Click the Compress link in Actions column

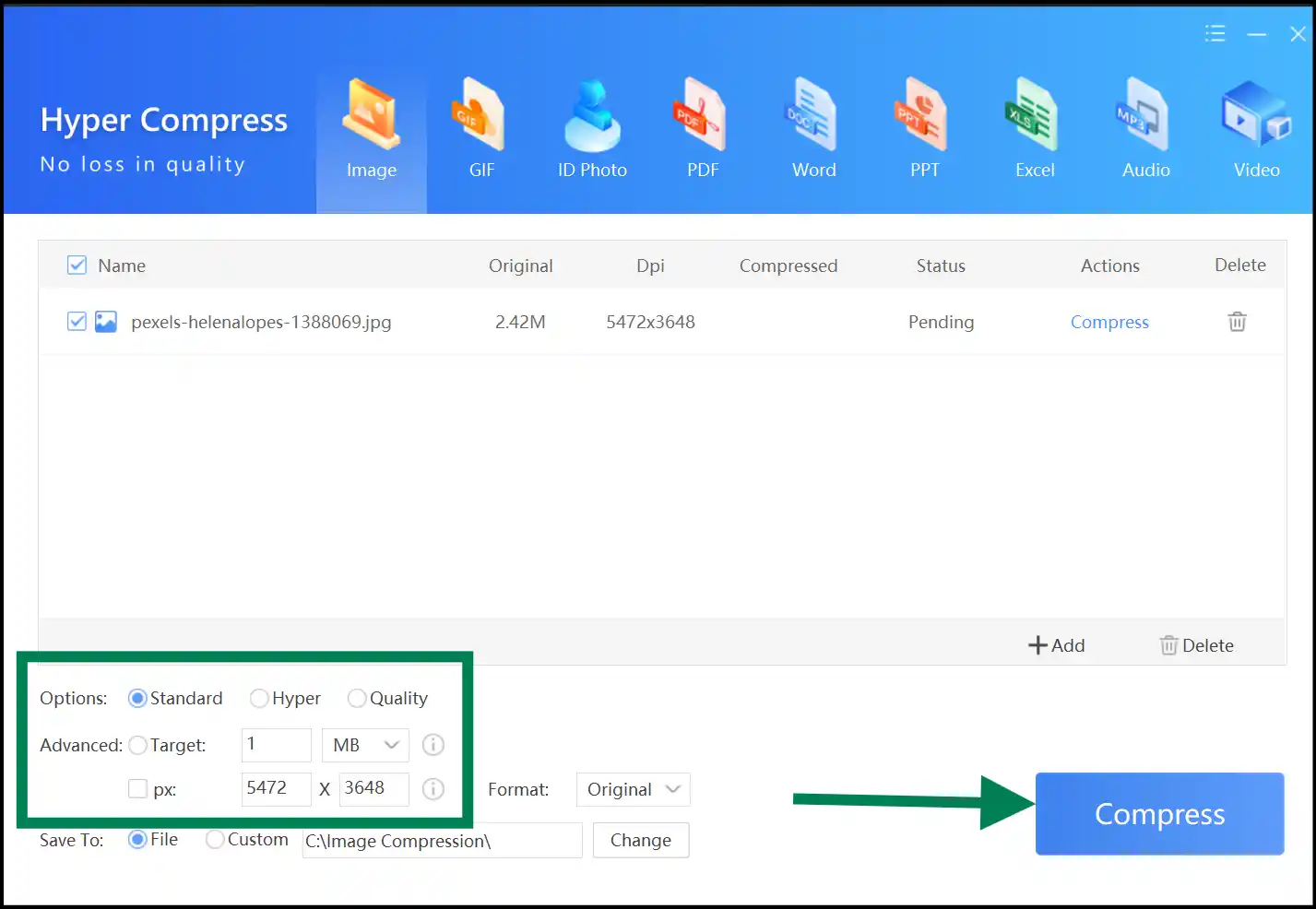pos(1109,322)
